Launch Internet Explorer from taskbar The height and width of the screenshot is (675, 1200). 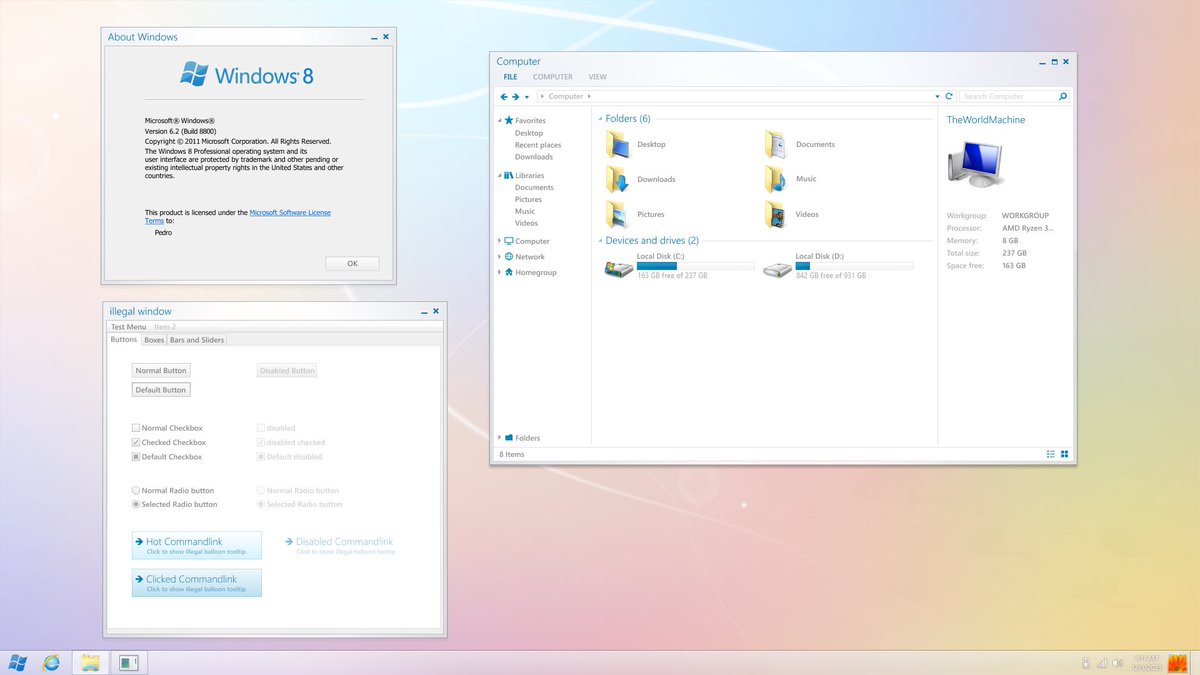pyautogui.click(x=51, y=662)
